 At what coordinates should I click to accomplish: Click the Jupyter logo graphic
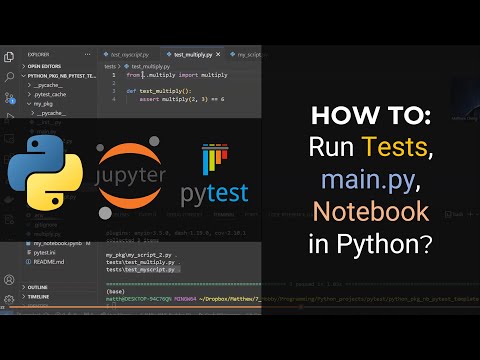point(130,177)
